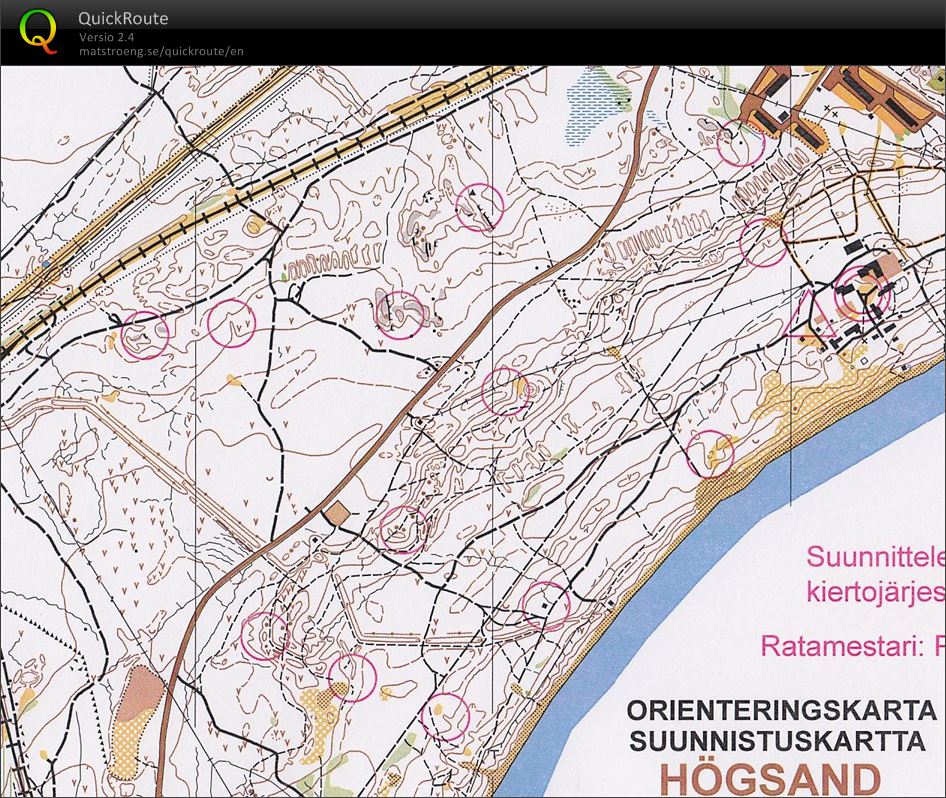Pick the control circle containing a small black square

click(x=546, y=605)
